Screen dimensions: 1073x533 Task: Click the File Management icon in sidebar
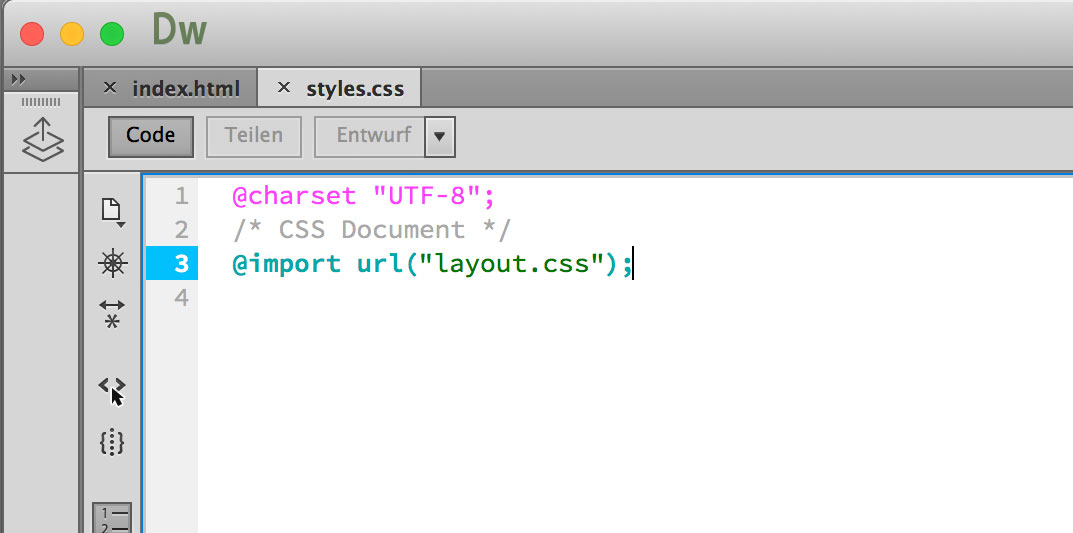click(112, 263)
